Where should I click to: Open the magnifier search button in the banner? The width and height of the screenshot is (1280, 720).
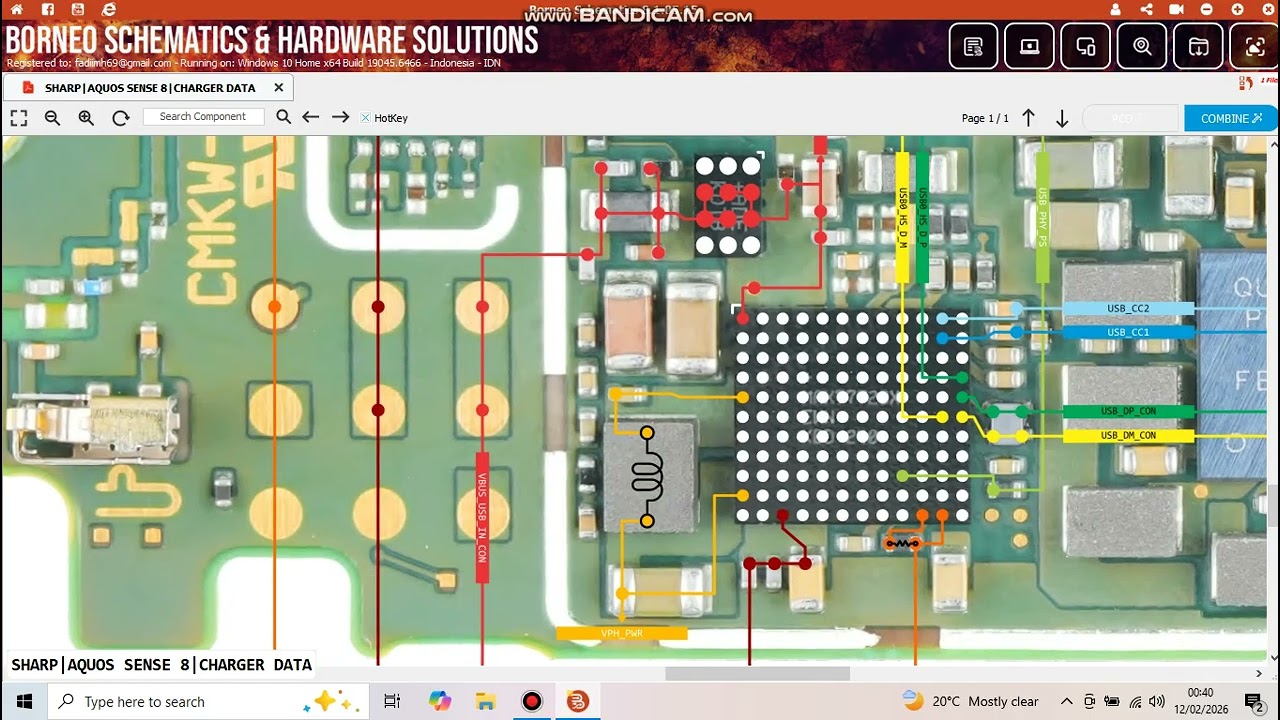(x=1142, y=46)
